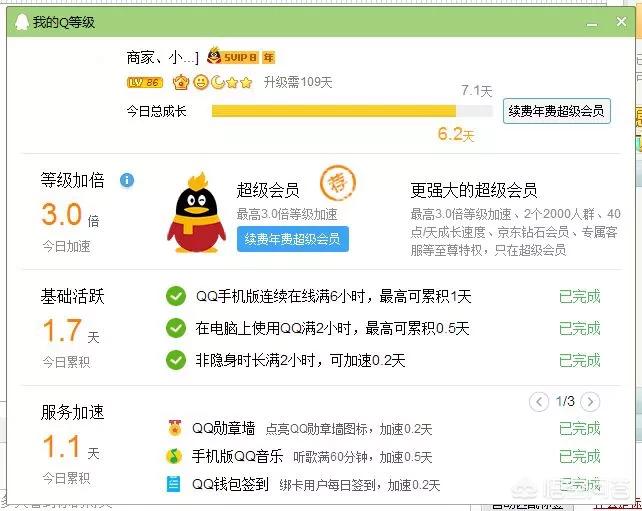
Task: Click the orange 荐 recommended stamp
Action: point(338,183)
